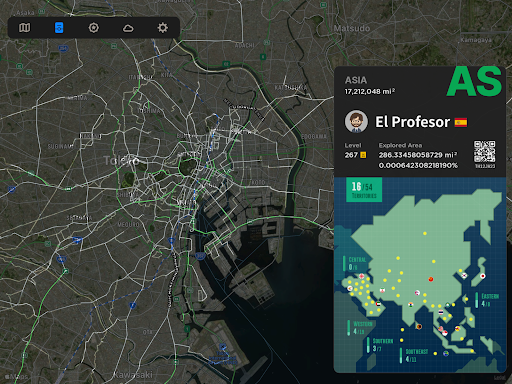Image resolution: width=512 pixels, height=384 pixels.
Task: Tap the location tracking target icon
Action: (94, 28)
